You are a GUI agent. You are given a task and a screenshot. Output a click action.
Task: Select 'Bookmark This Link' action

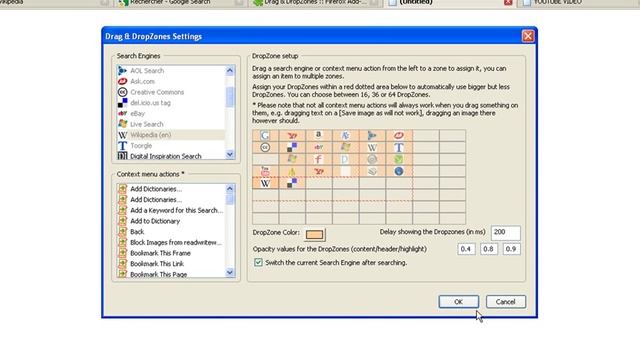pyautogui.click(x=170, y=264)
